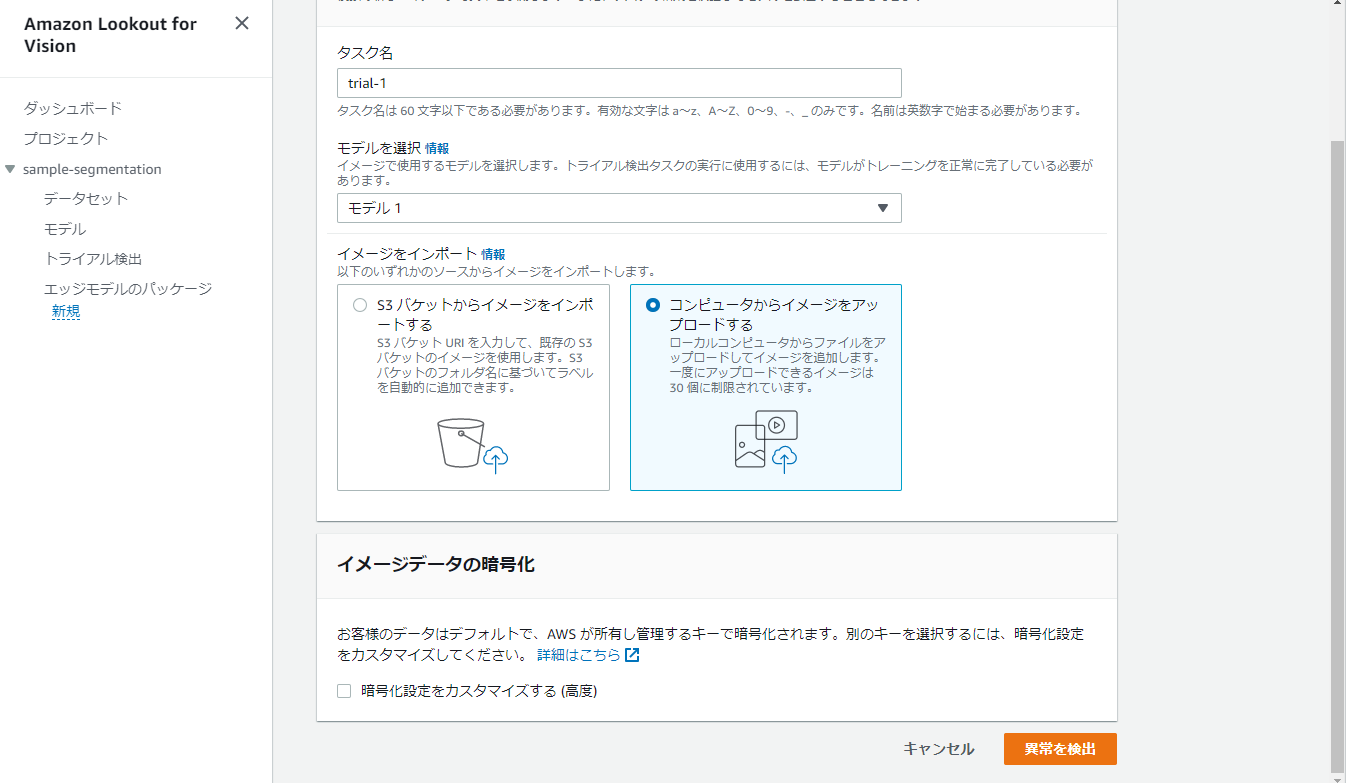The height and width of the screenshot is (783, 1357).
Task: Open the モデル 1 dropdown
Action: pyautogui.click(x=619, y=208)
